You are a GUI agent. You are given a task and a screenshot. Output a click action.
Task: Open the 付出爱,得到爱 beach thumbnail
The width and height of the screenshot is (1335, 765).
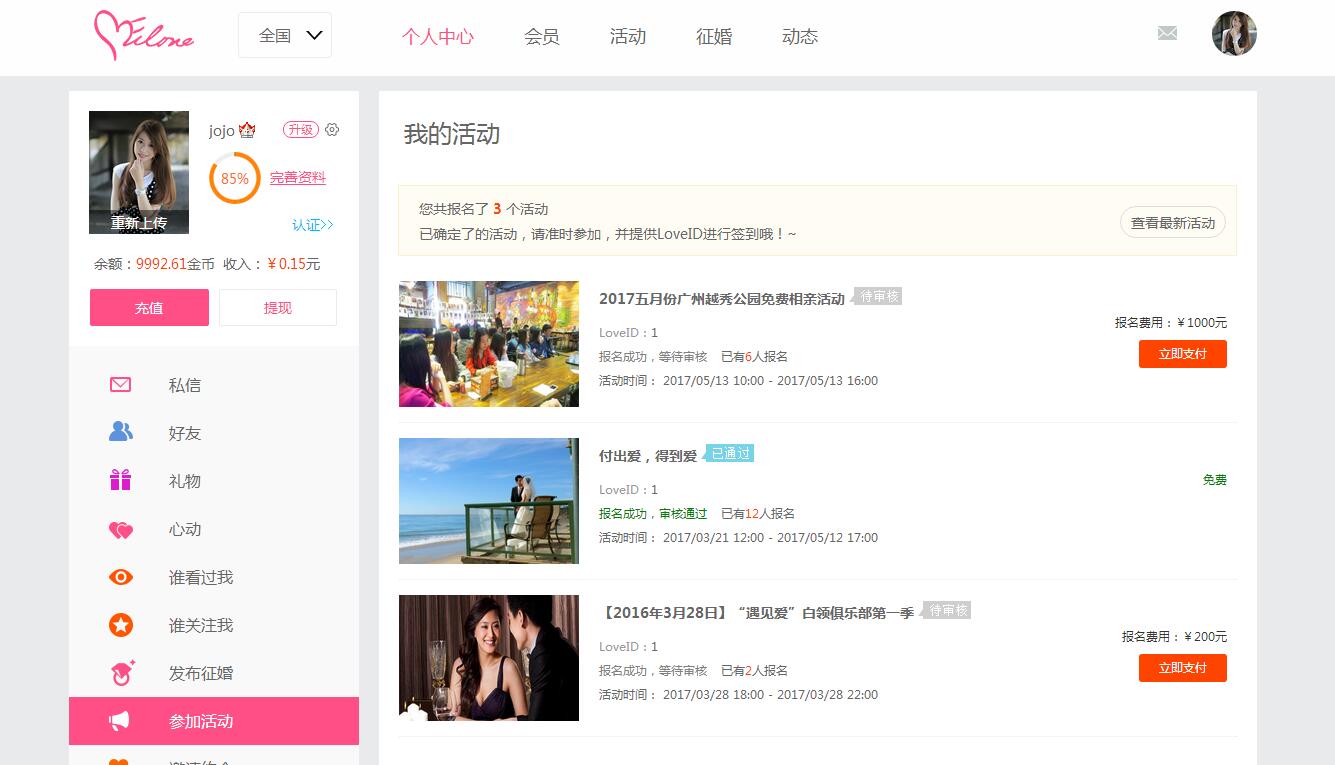tap(489, 501)
